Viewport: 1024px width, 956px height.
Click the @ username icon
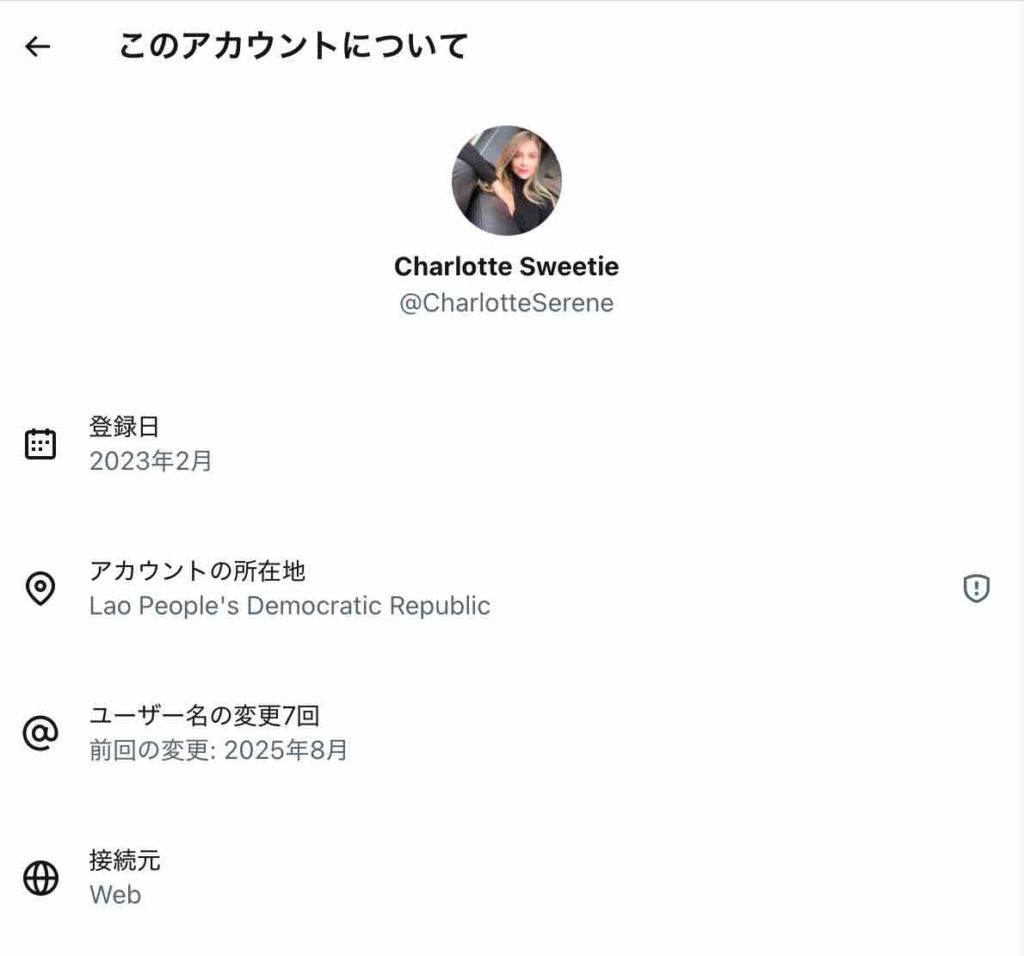(40, 734)
